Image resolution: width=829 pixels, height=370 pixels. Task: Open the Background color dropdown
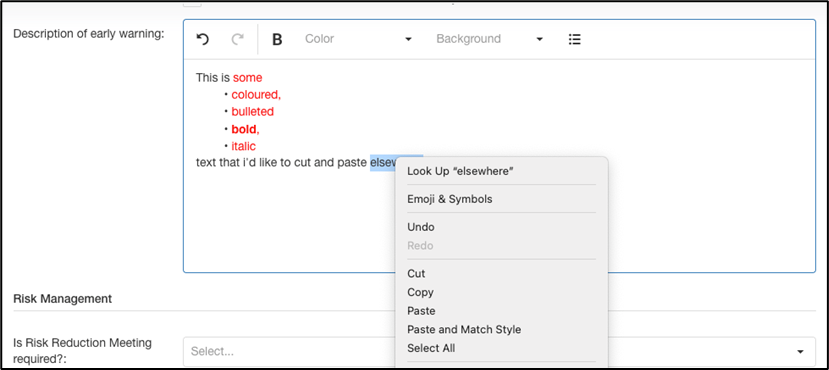tap(490, 39)
